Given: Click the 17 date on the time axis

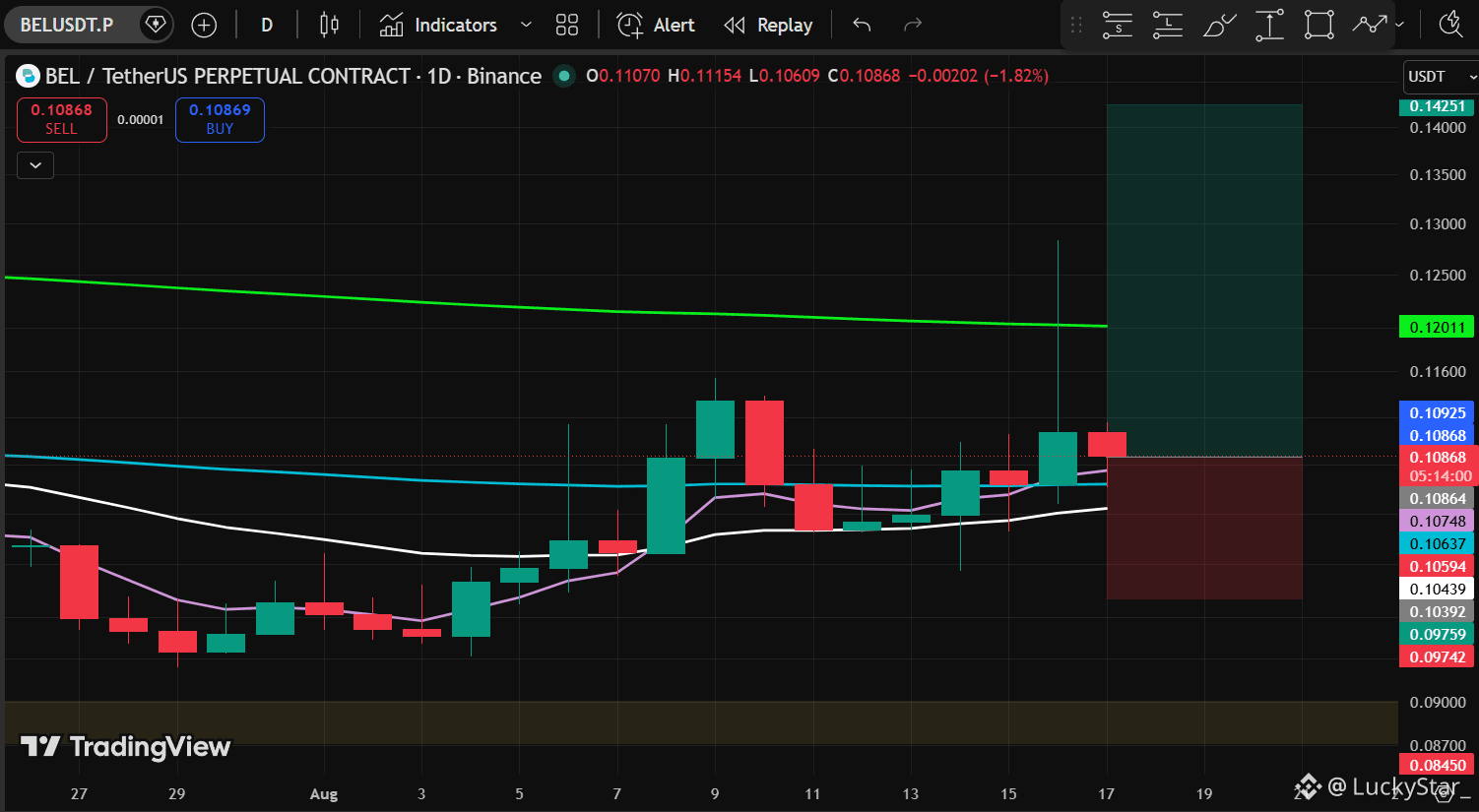Looking at the screenshot, I should click(x=1107, y=794).
